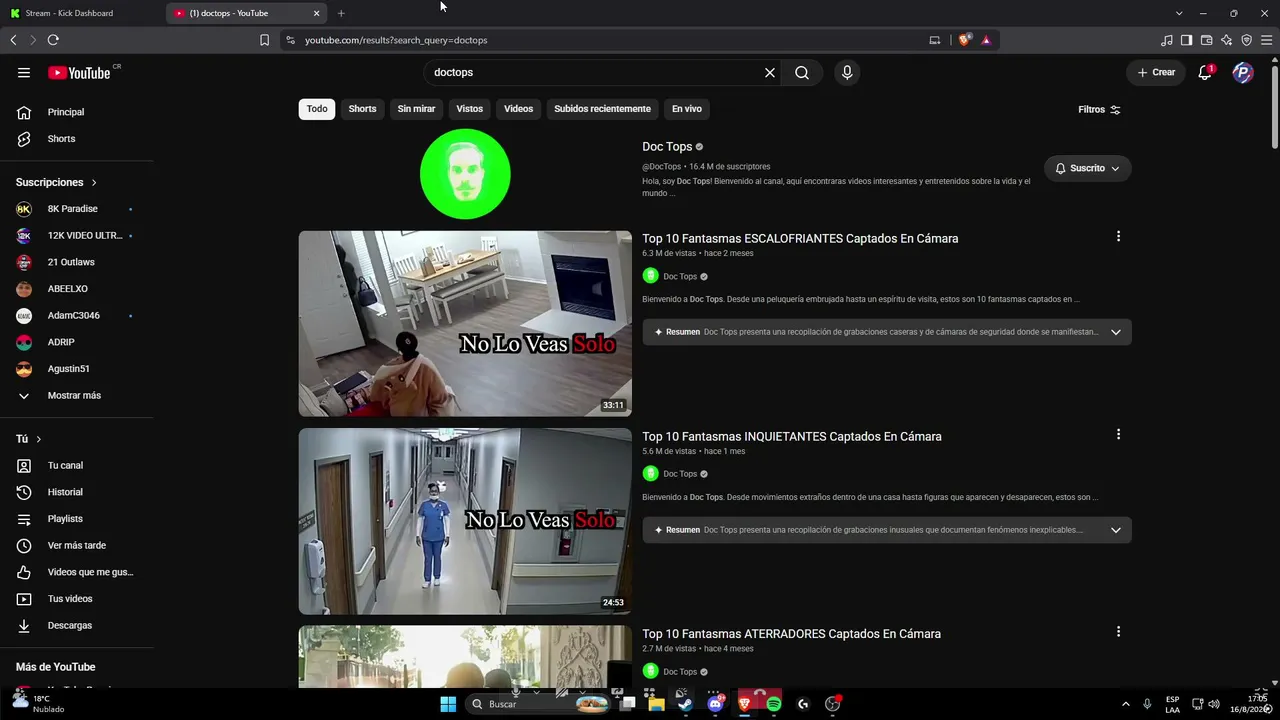Select the Vistos filter chip
Screen dimensions: 1280x720
point(470,109)
